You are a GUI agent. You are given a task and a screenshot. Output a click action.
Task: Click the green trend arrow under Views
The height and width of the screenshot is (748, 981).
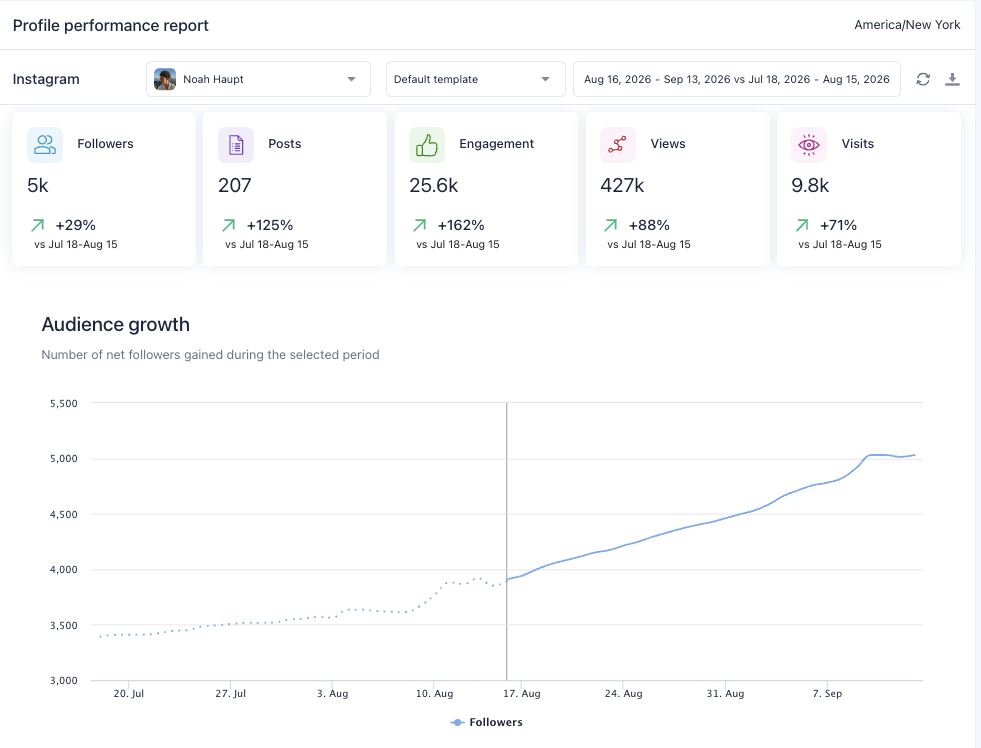[611, 225]
